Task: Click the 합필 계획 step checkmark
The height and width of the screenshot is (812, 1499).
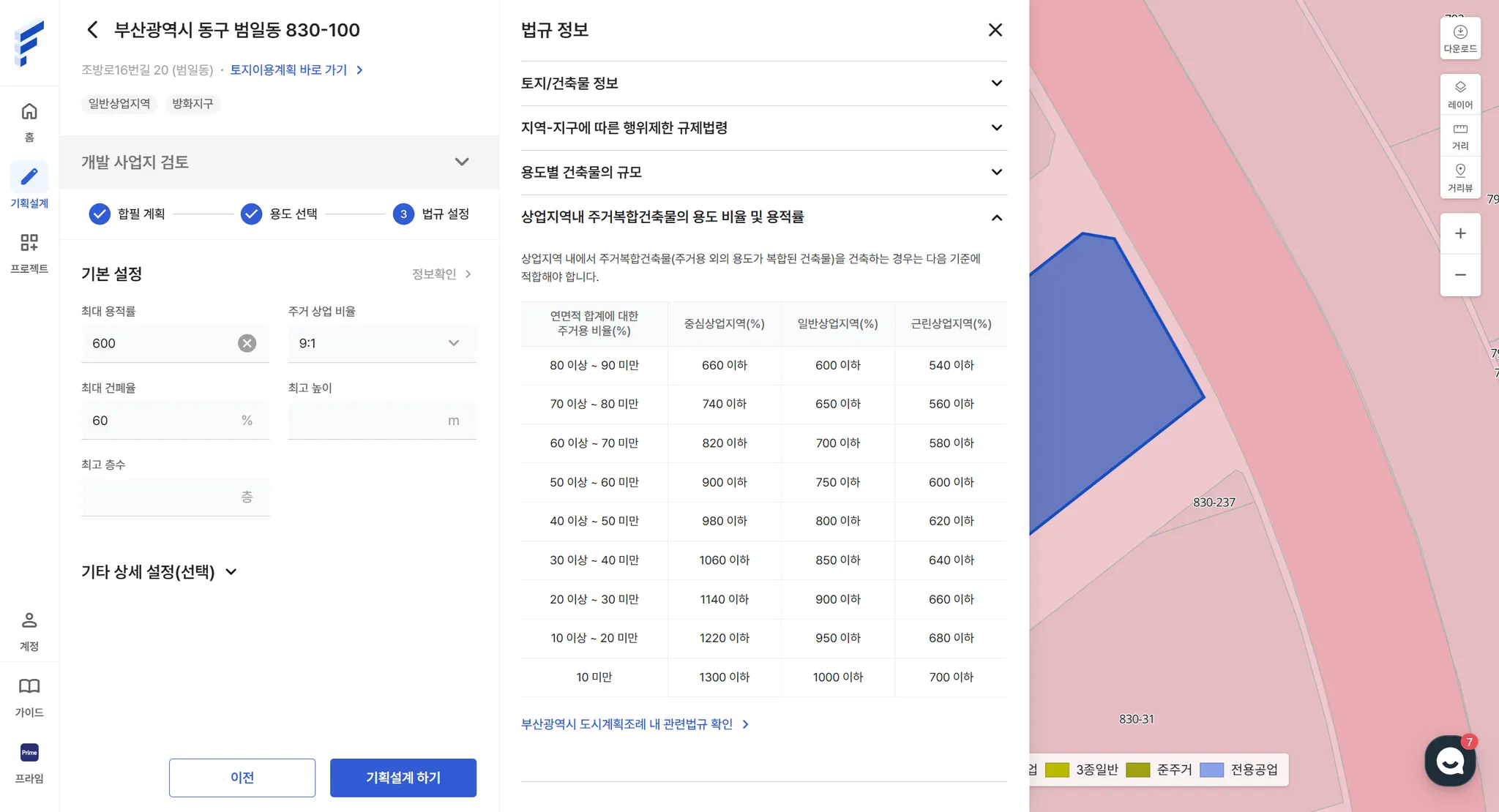Action: 100,214
